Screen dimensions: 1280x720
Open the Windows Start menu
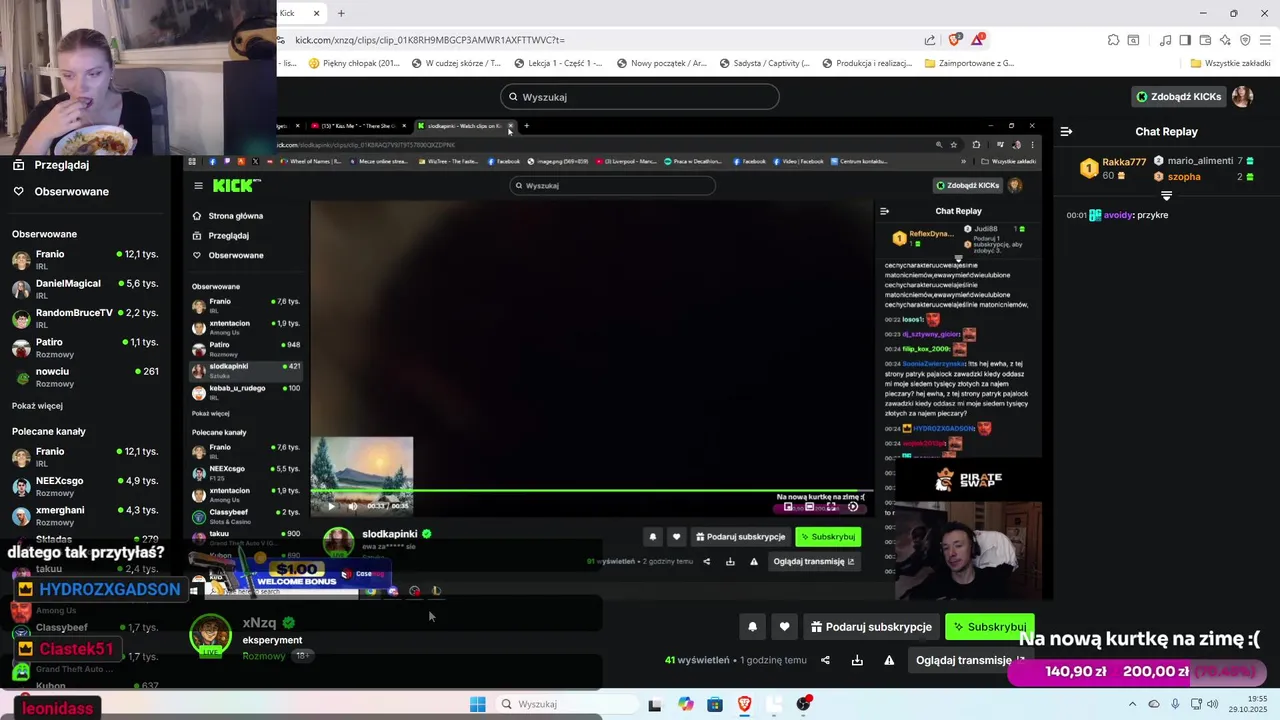pyautogui.click(x=478, y=704)
